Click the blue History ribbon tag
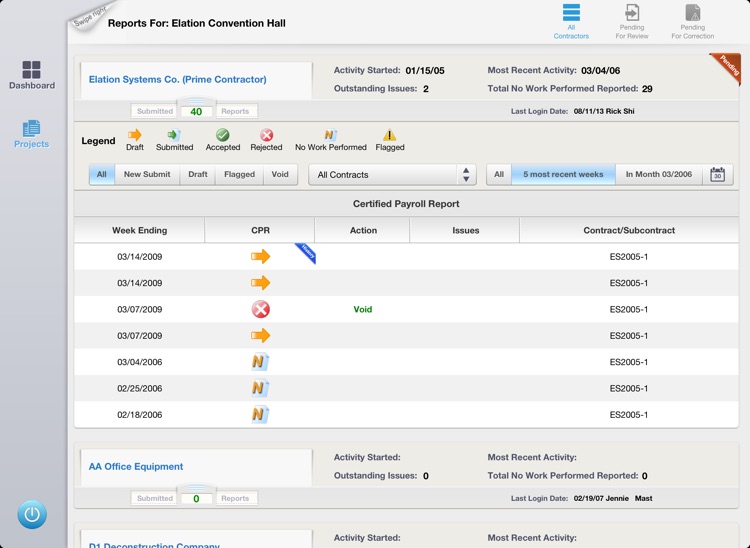Screen dimensions: 750x548 (306, 252)
